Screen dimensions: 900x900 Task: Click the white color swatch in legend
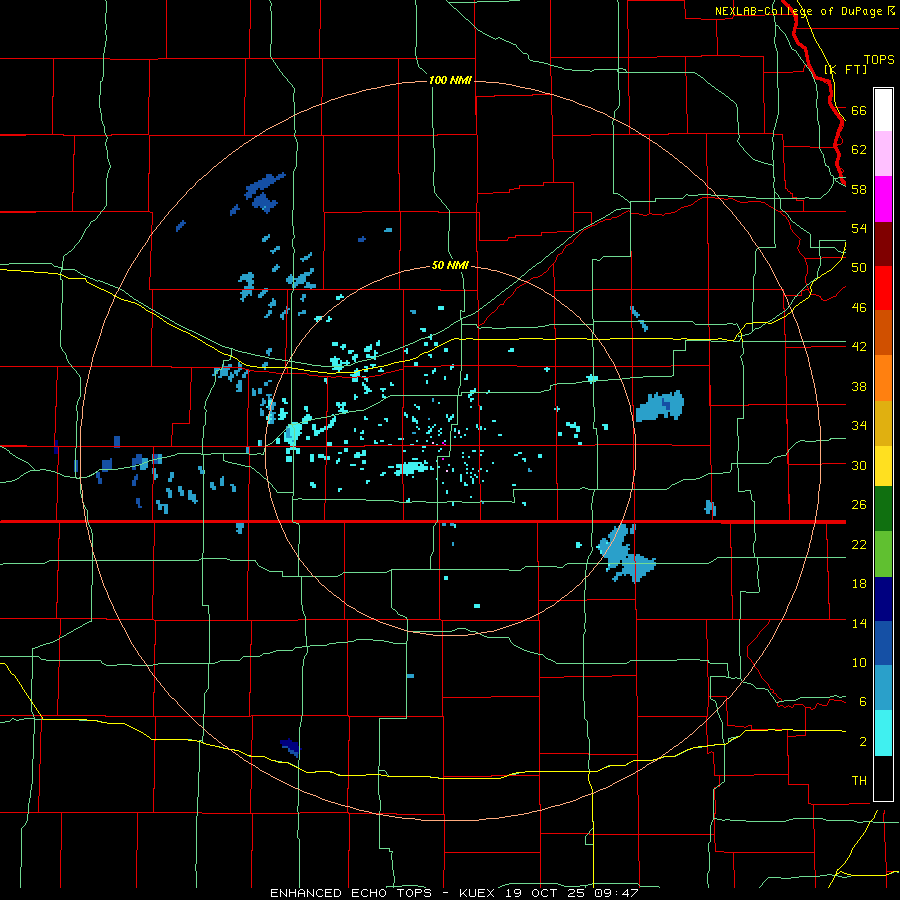coord(883,110)
